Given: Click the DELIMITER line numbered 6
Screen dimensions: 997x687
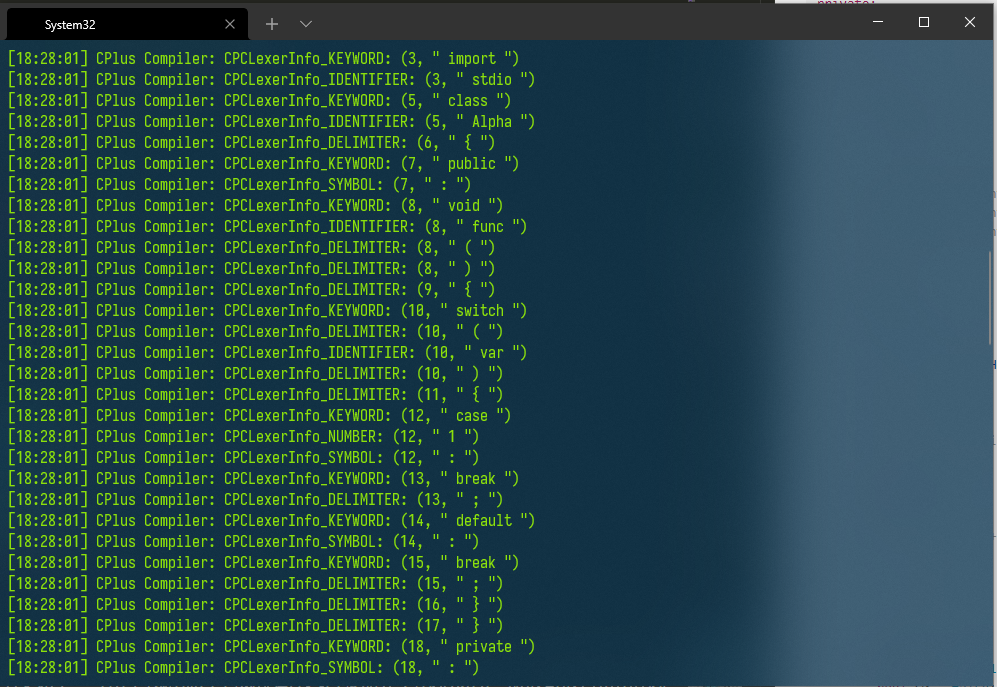Looking at the screenshot, I should 252,142.
